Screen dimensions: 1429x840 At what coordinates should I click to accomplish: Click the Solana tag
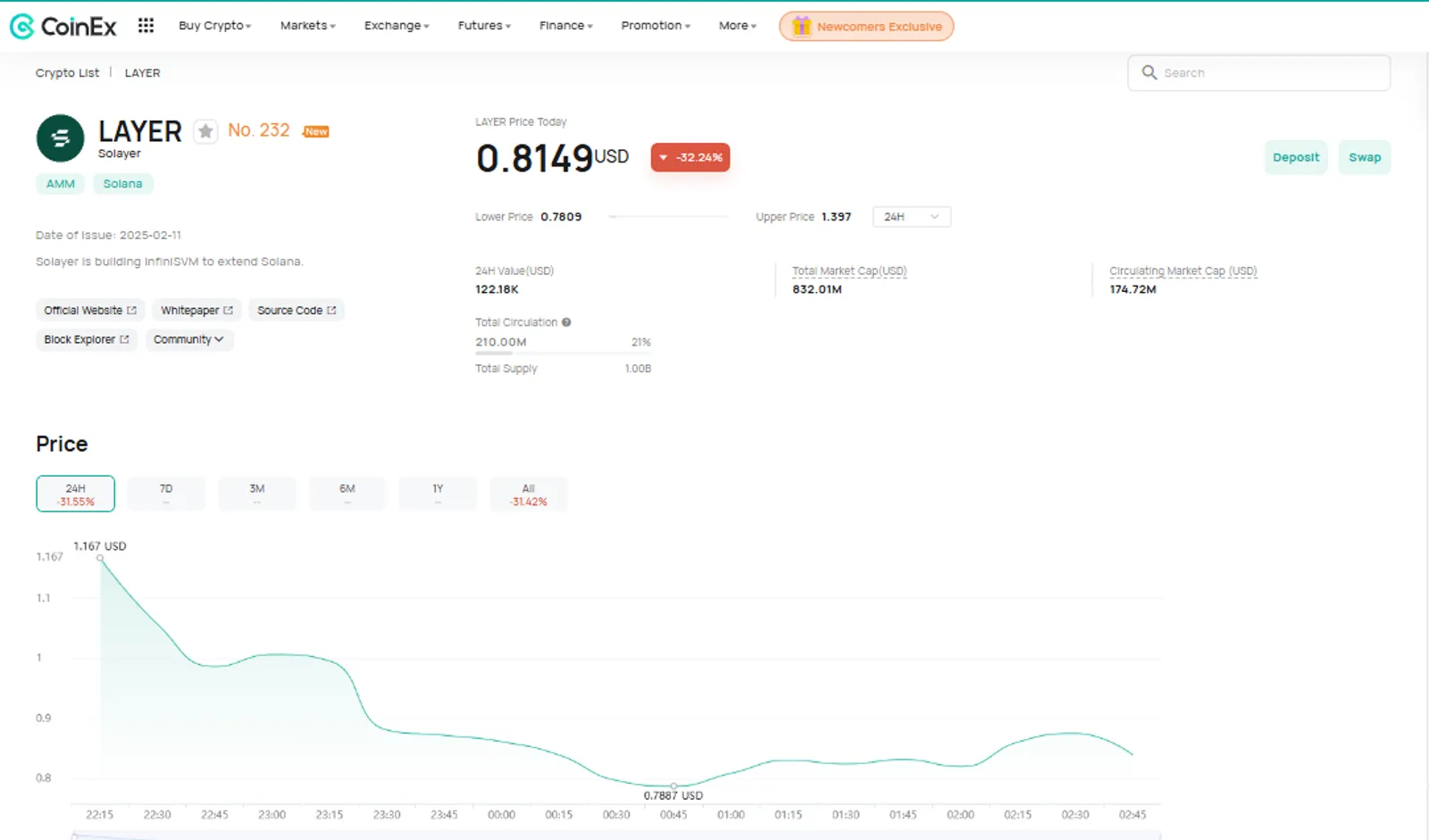(x=122, y=184)
